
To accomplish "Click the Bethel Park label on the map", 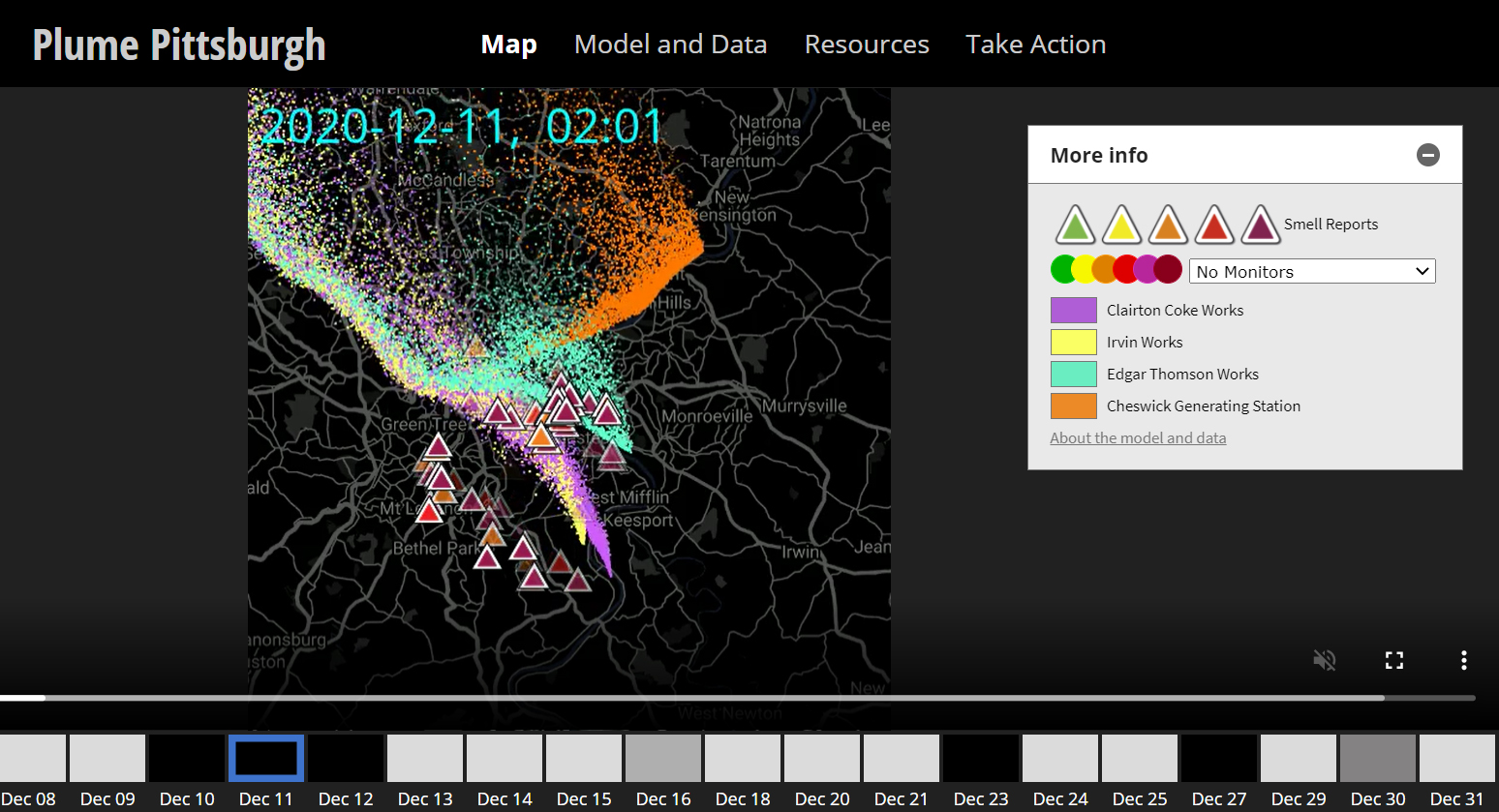I will point(434,548).
